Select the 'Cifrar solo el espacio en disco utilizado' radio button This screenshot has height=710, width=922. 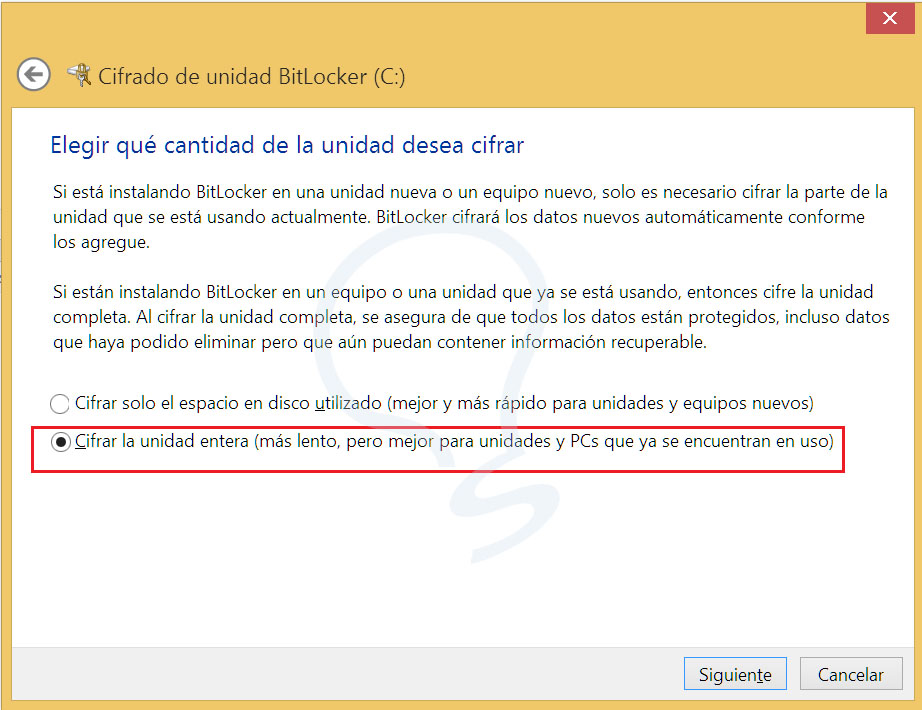(x=60, y=404)
